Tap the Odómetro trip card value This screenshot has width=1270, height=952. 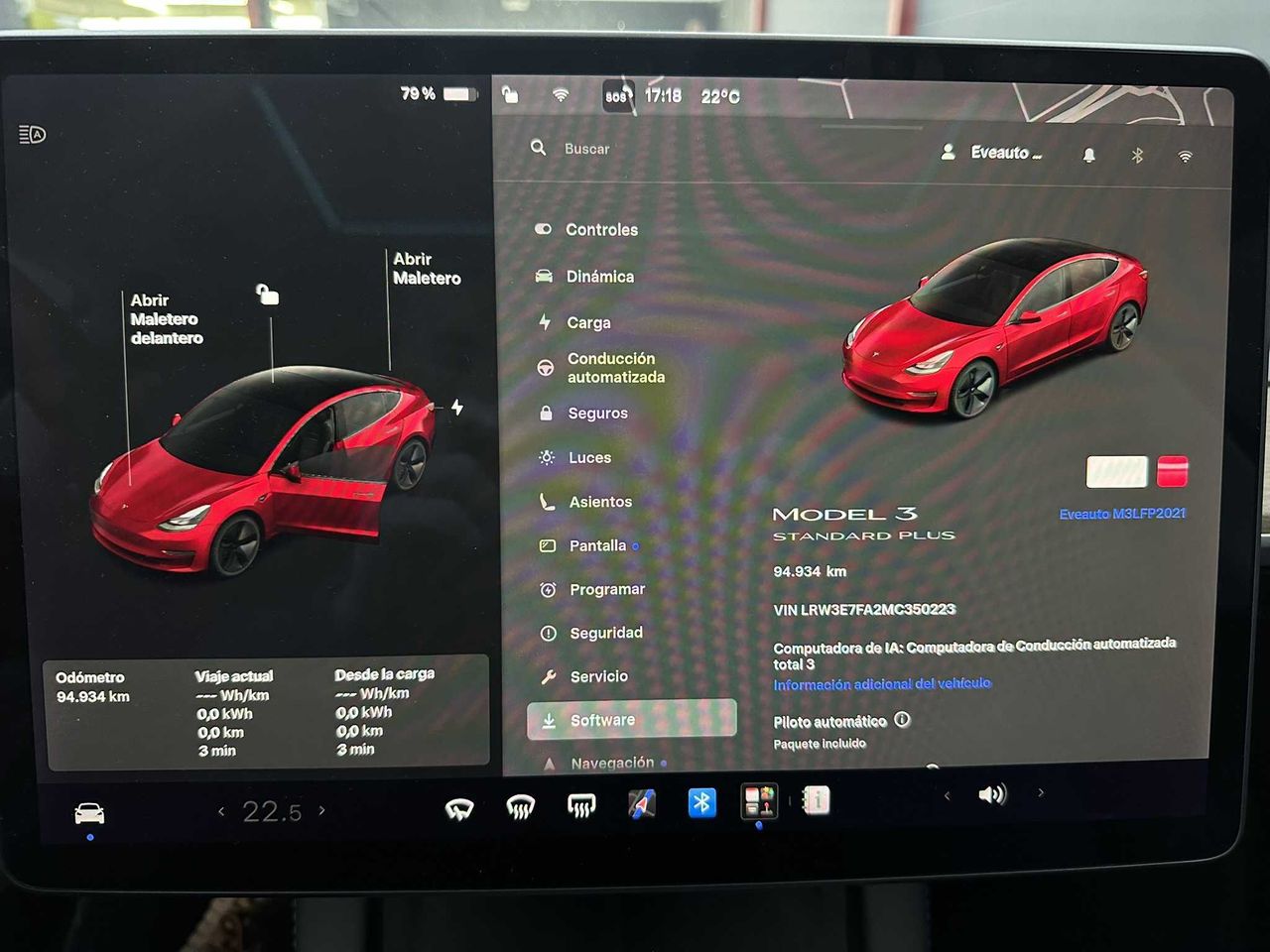coord(93,697)
